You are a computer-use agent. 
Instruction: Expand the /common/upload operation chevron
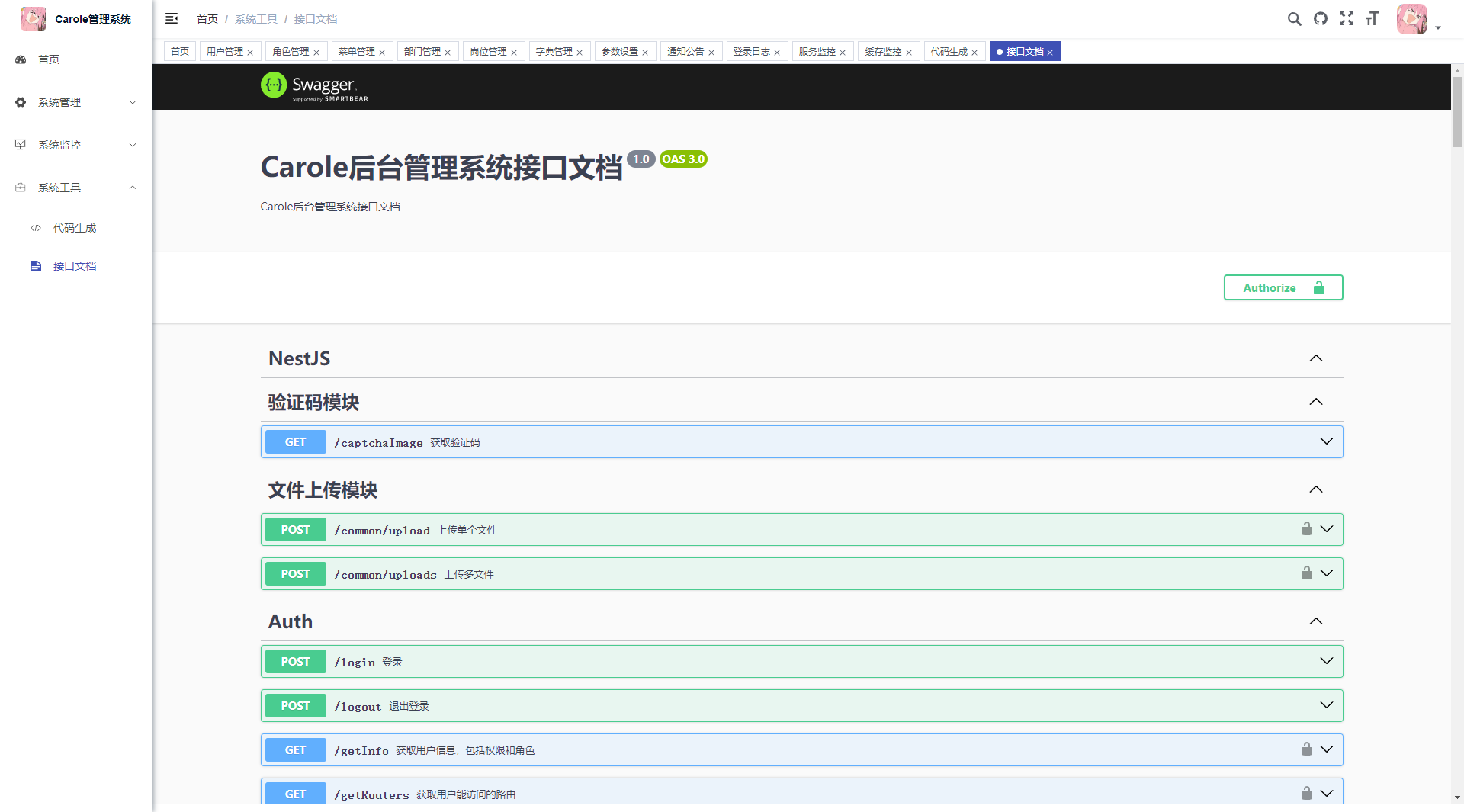(x=1327, y=529)
